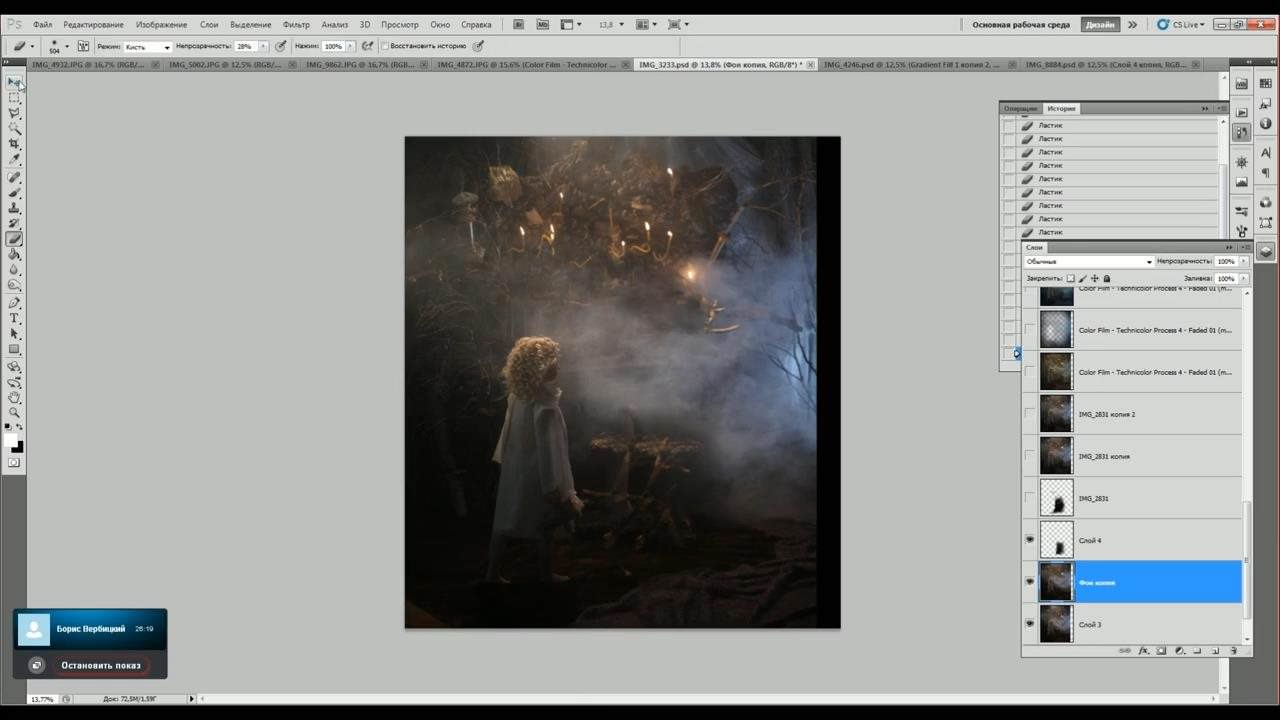The image size is (1280, 720).
Task: Hide the Слой 3 layer
Action: (1029, 624)
